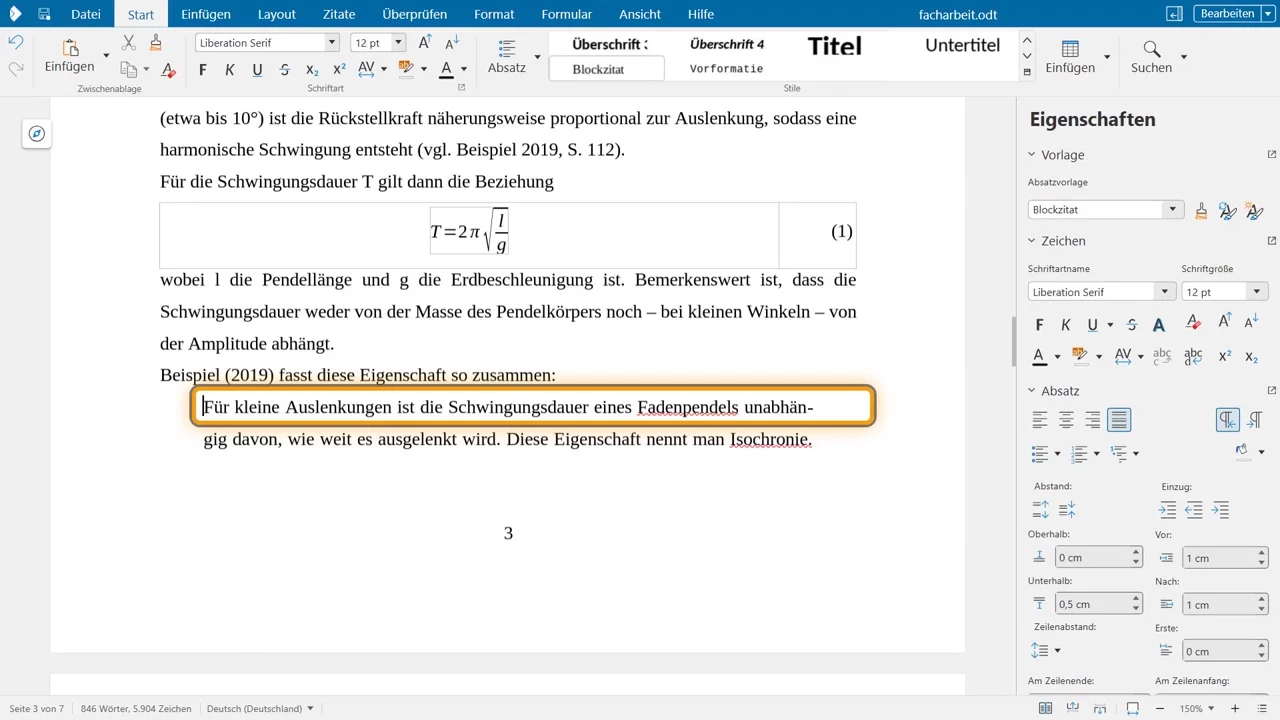Screen dimensions: 1280x720
Task: Open font color dropdown in ribbon
Action: pos(464,69)
